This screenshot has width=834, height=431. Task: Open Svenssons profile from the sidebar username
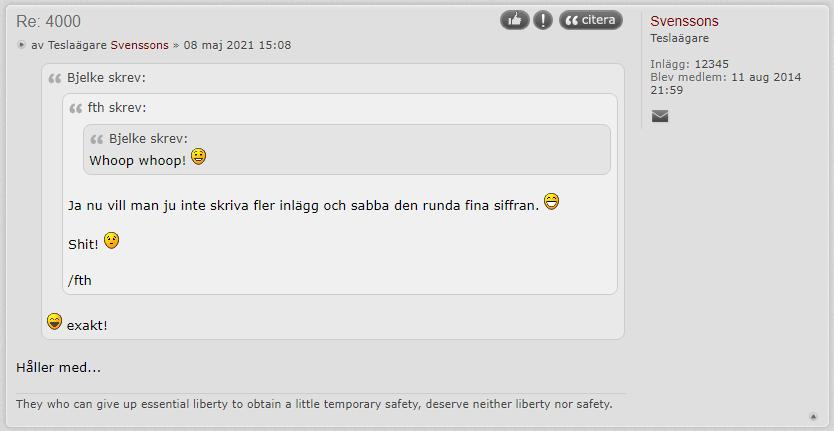pos(684,21)
